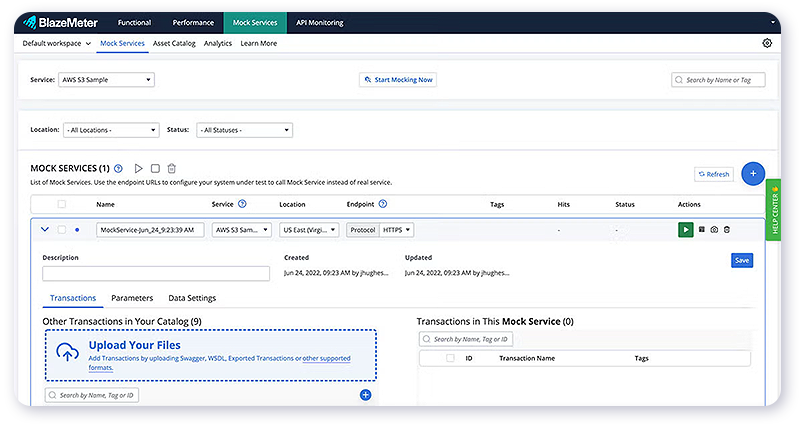Collapse the mock service row with the chevron
The image size is (800, 438).
coord(44,229)
